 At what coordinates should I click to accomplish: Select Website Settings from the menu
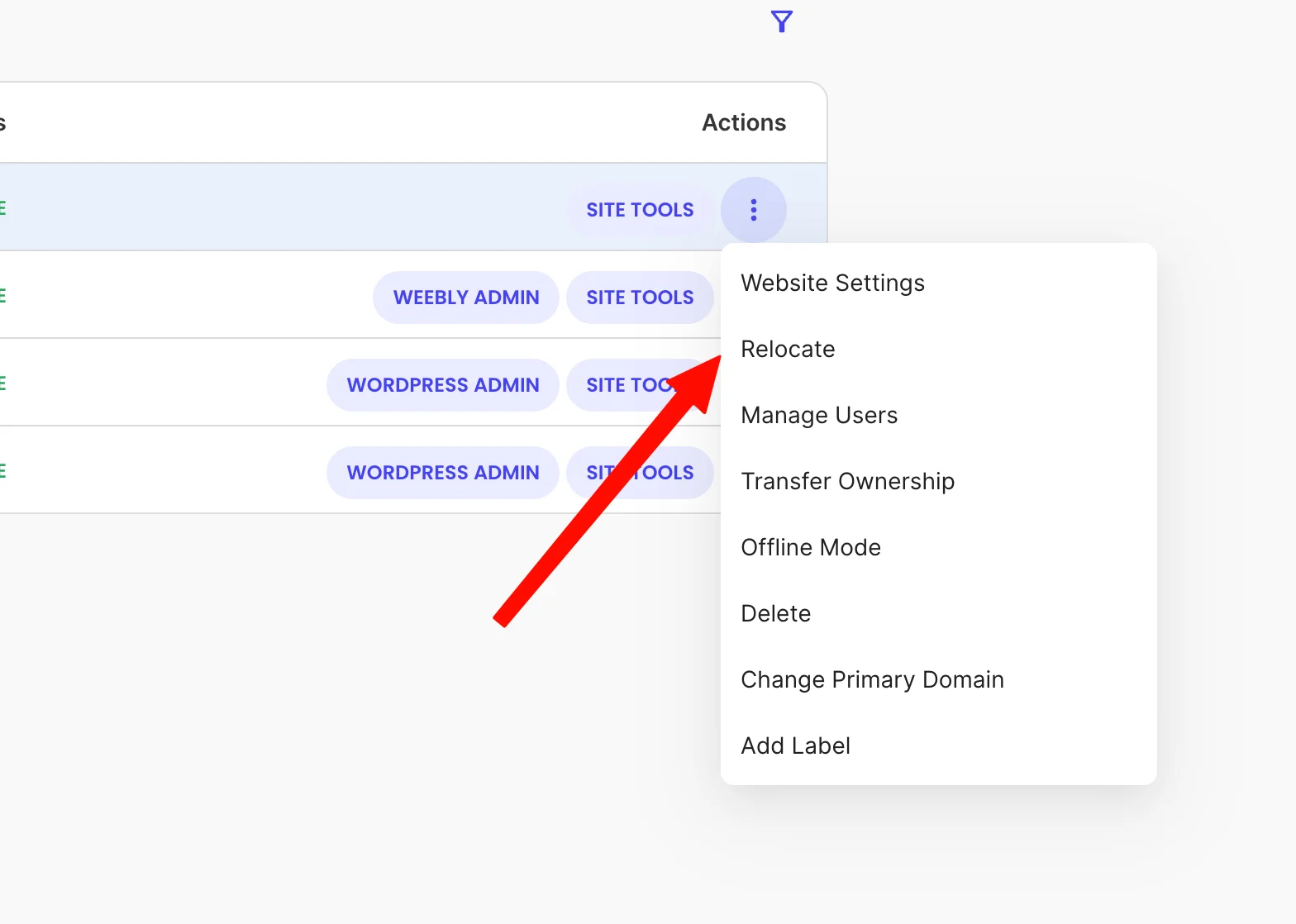[938, 283]
